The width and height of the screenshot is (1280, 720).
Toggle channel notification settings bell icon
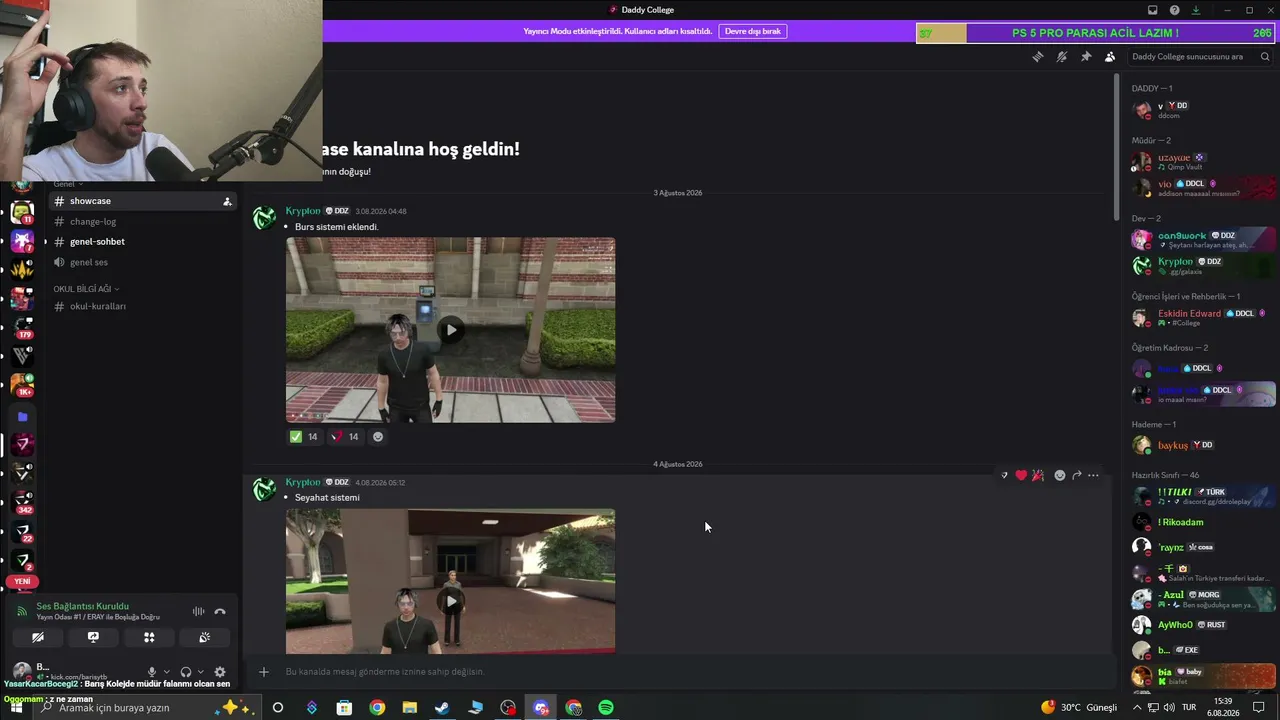click(x=1062, y=57)
